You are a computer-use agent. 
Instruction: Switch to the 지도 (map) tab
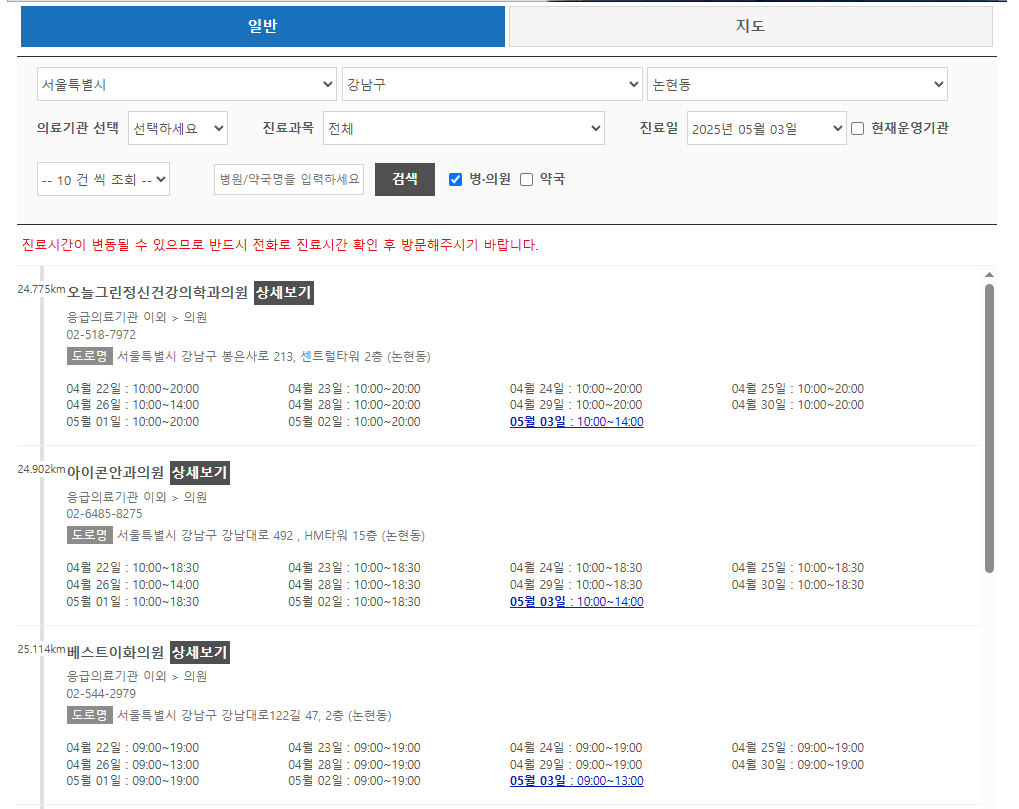pos(749,26)
